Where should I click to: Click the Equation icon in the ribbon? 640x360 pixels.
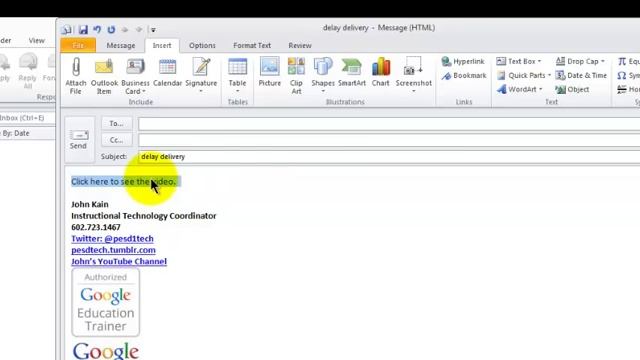pos(628,61)
